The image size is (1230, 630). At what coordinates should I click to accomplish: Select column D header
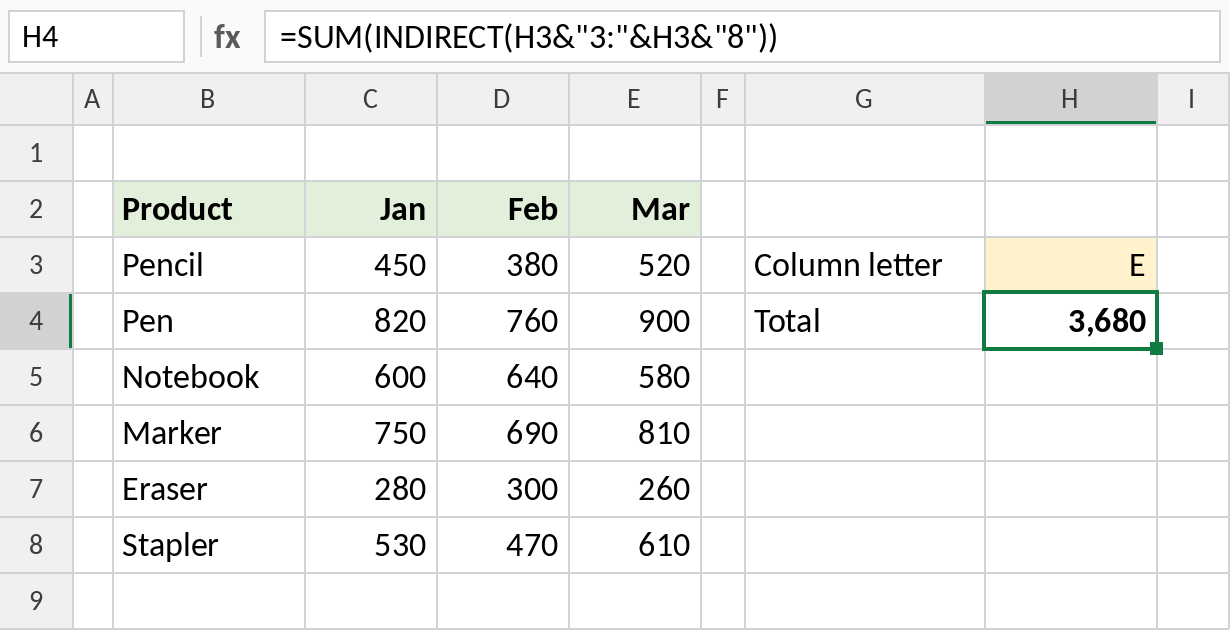(x=503, y=98)
